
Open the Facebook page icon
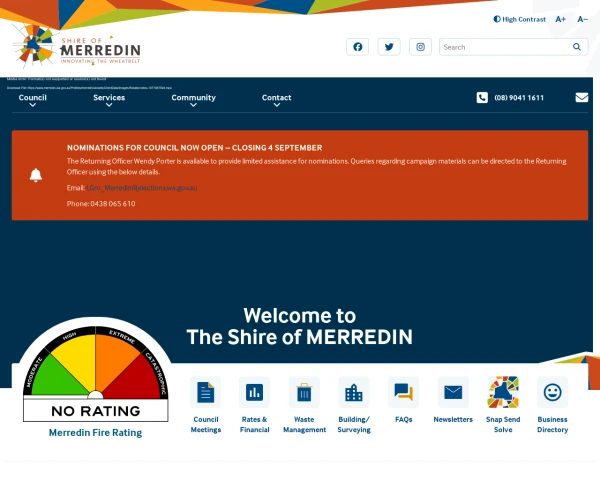pos(357,47)
